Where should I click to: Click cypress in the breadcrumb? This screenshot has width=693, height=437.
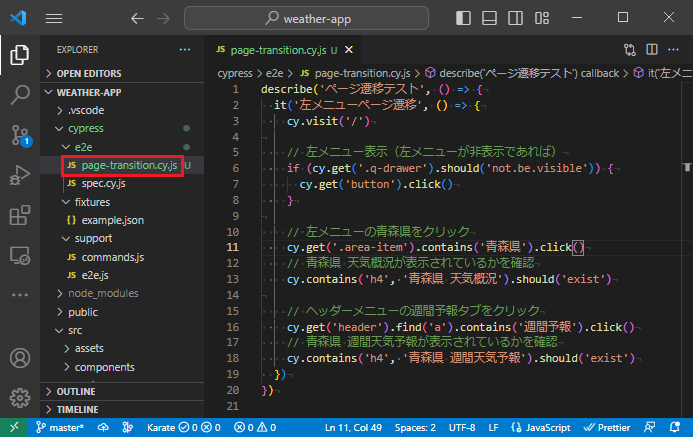pos(235,73)
